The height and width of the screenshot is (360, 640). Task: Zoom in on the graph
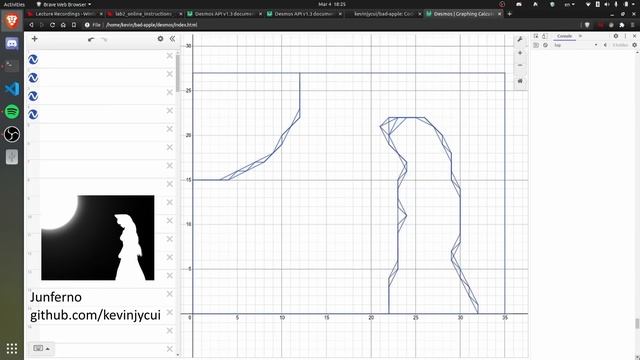(520, 53)
